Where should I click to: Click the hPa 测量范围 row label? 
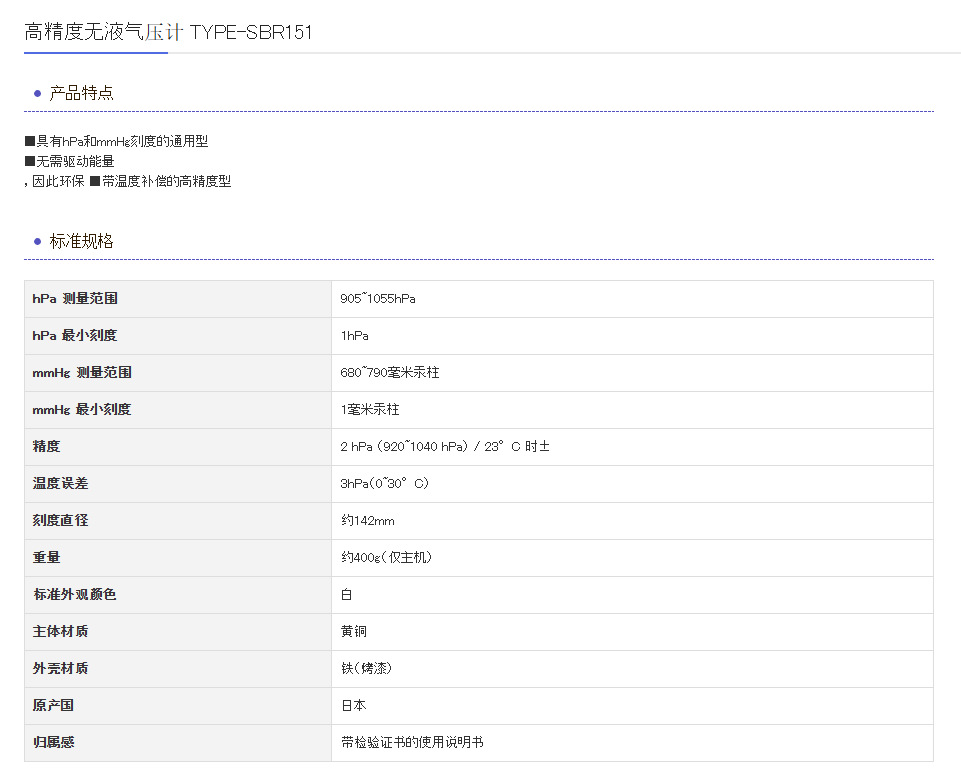pos(75,298)
